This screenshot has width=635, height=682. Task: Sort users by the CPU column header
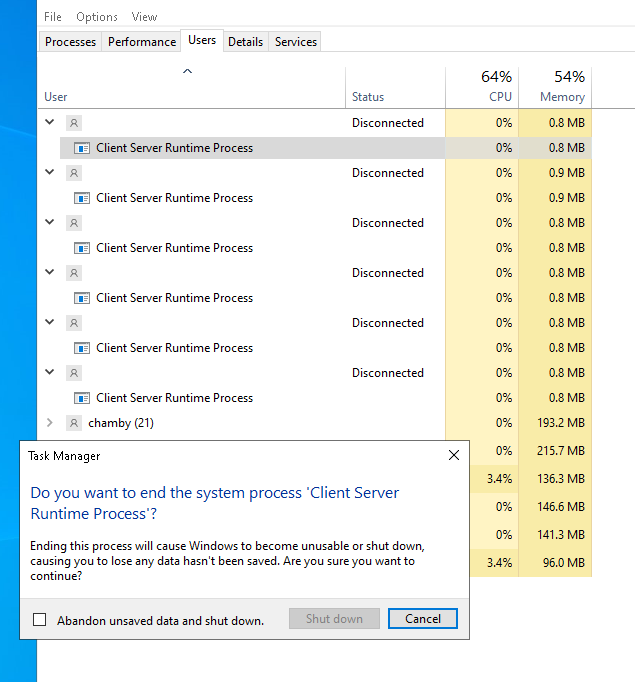click(500, 97)
